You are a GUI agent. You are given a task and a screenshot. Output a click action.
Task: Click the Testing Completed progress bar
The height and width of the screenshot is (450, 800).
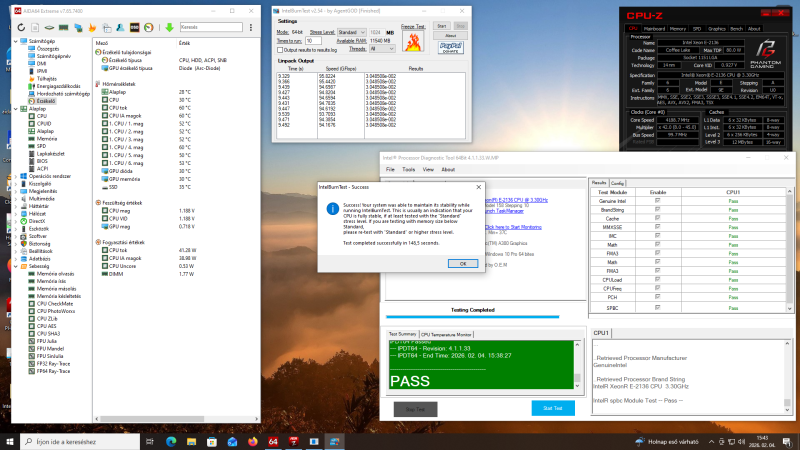coord(472,317)
